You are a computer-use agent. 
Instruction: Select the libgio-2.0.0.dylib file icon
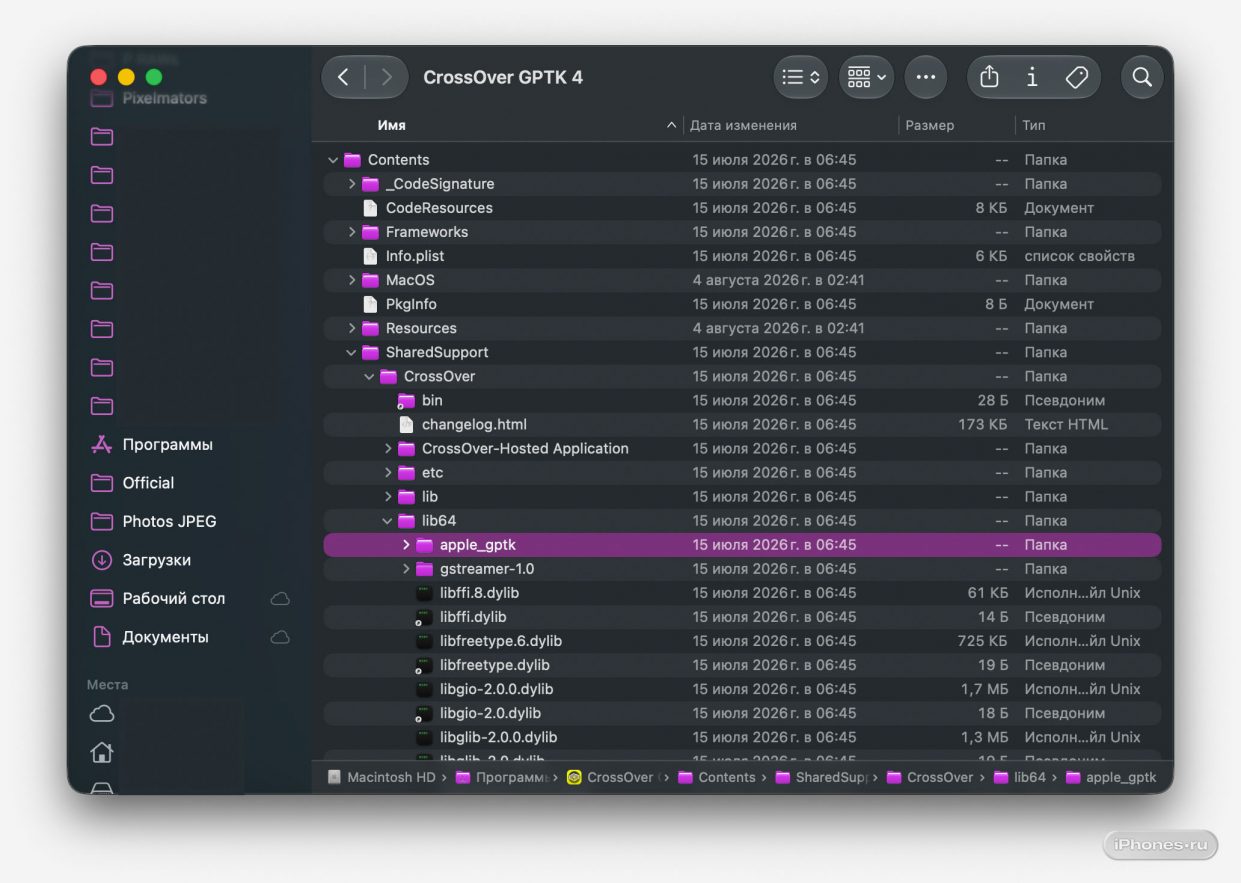point(424,689)
